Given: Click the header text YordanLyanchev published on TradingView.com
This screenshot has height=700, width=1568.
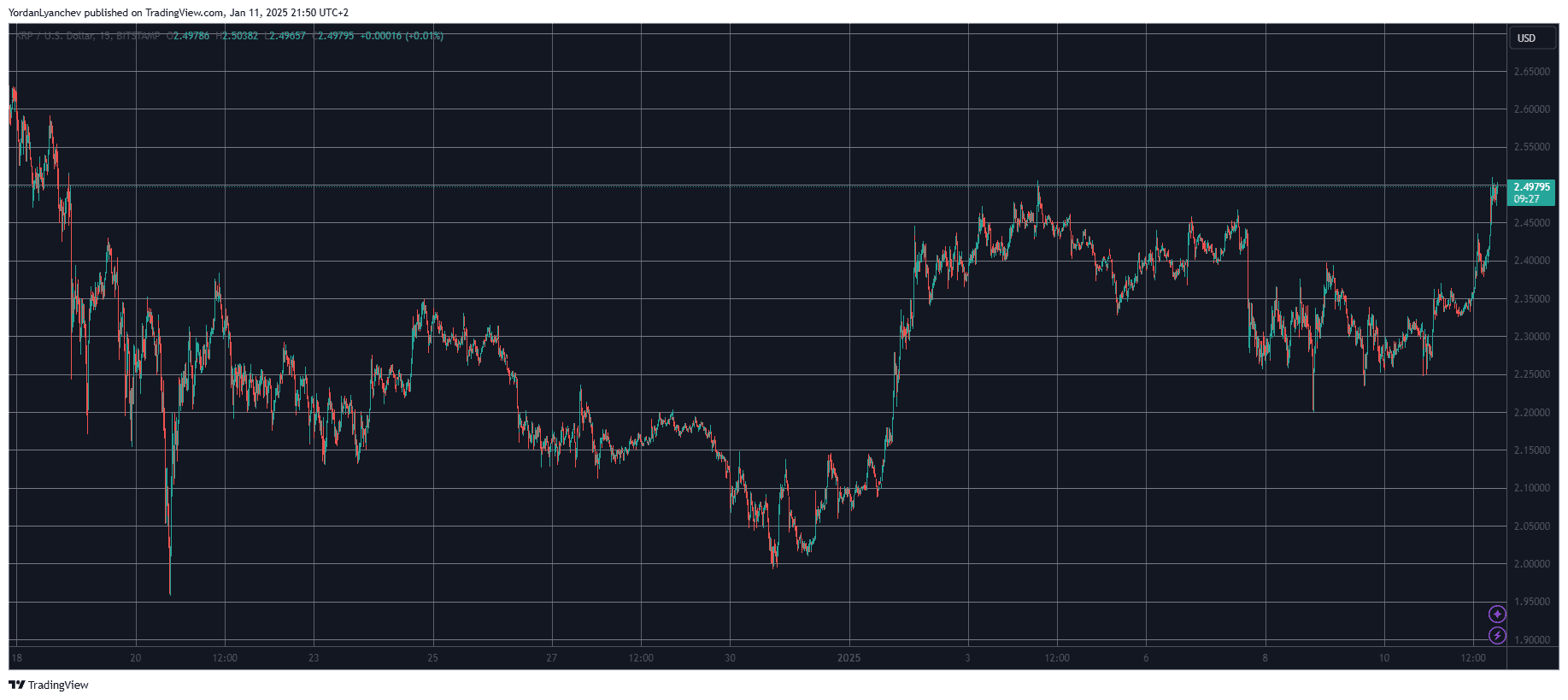Looking at the screenshot, I should (x=117, y=13).
